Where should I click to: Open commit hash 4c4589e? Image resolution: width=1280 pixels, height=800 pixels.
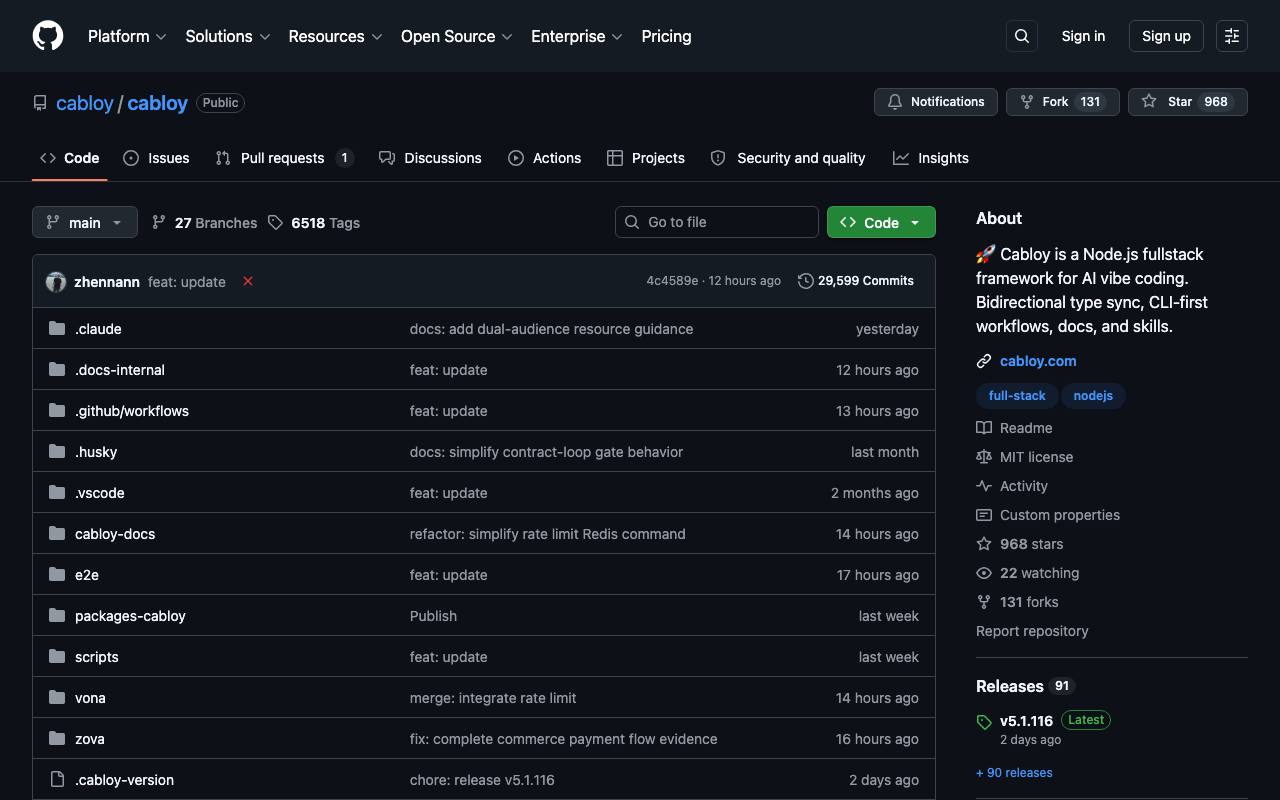[672, 281]
